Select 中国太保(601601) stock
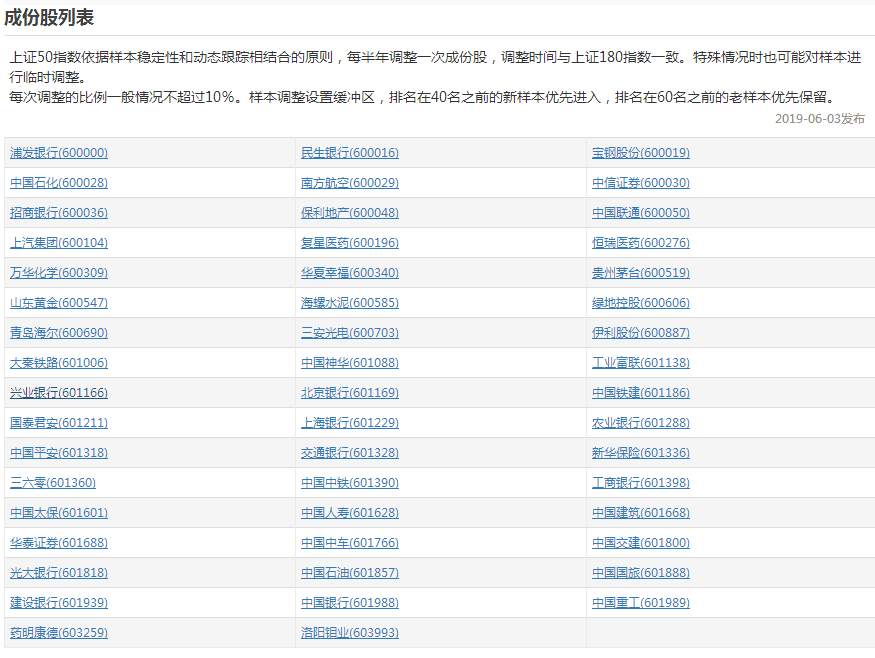Viewport: 875px width, 658px height. [x=59, y=513]
